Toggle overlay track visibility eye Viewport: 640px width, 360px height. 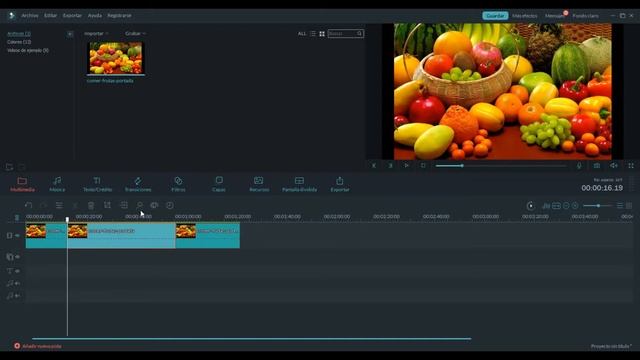18,257
